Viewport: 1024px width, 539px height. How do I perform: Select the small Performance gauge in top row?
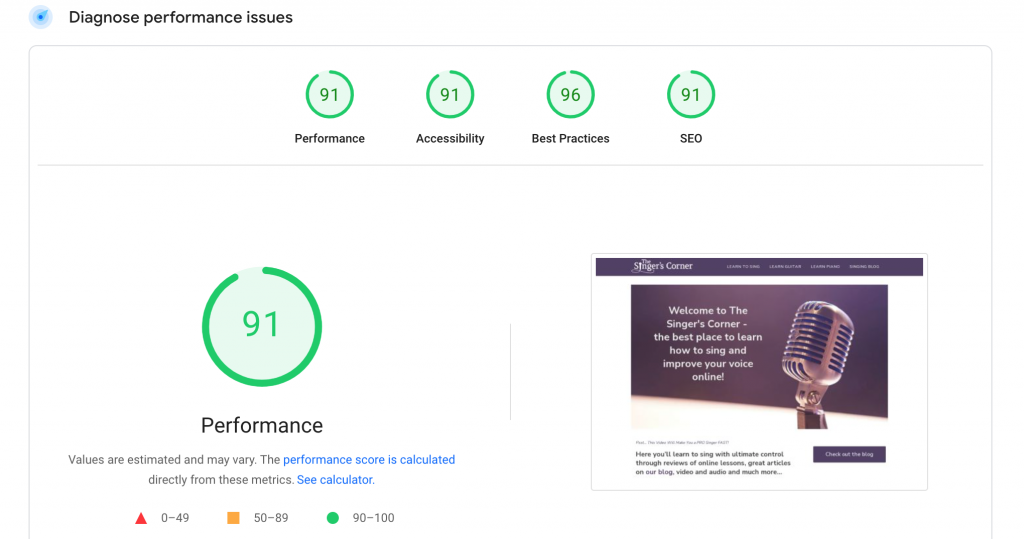pos(329,95)
